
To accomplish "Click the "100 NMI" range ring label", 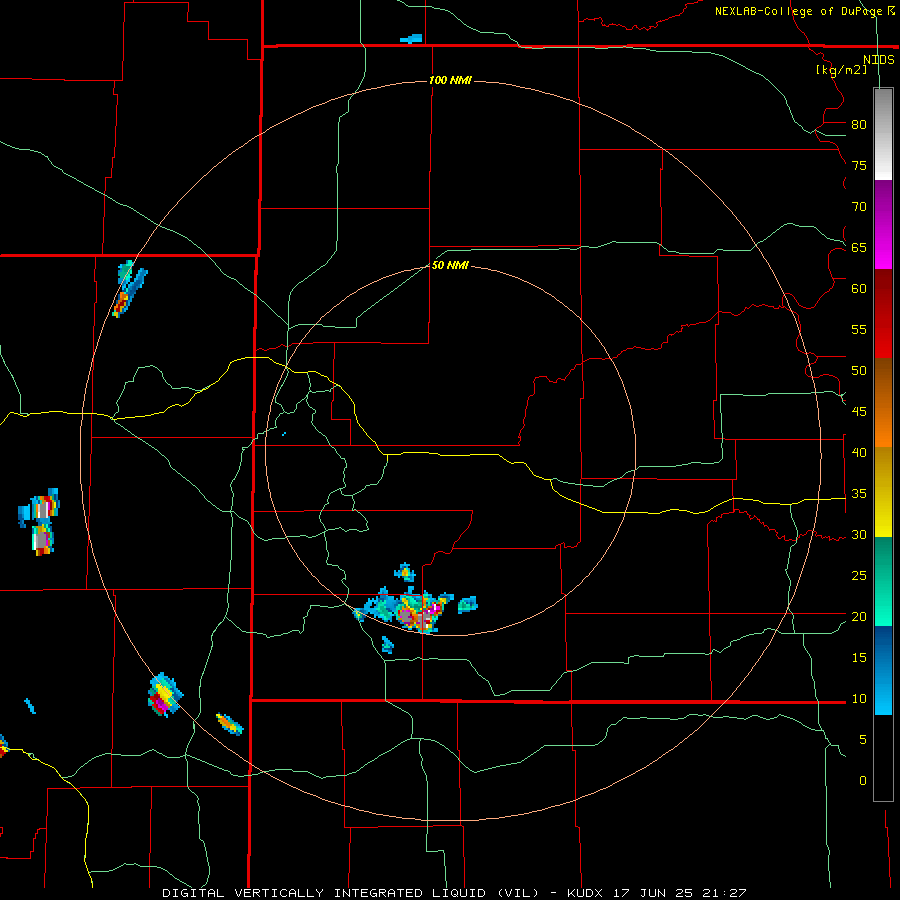I will [x=450, y=80].
